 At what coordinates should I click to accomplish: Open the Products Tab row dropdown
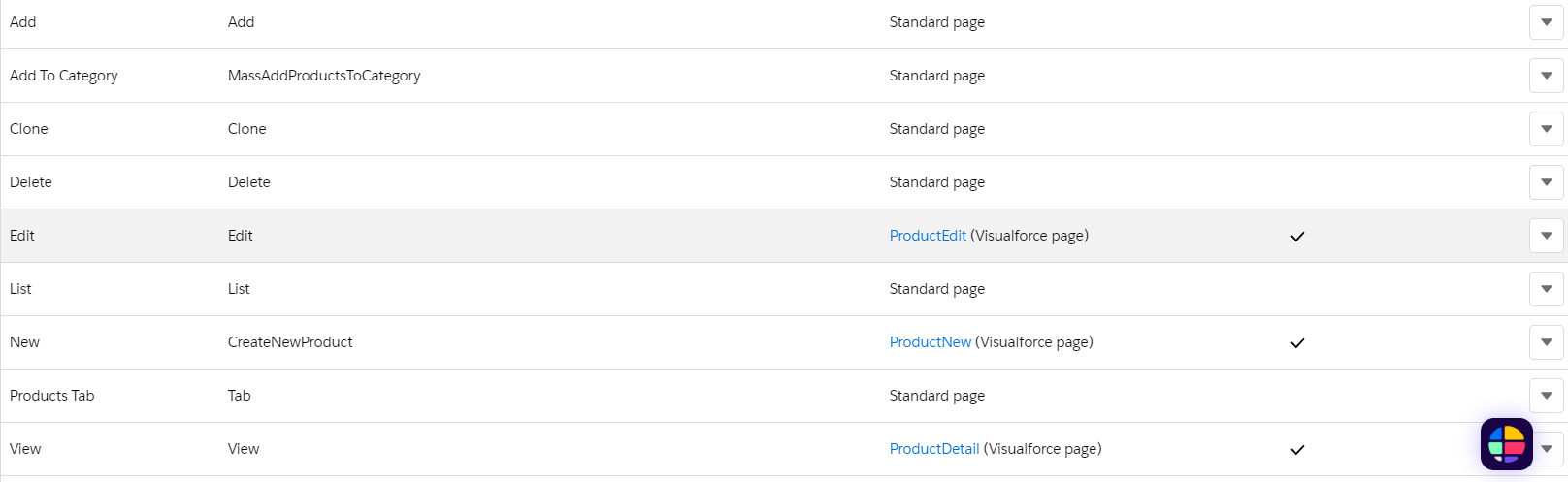1546,396
